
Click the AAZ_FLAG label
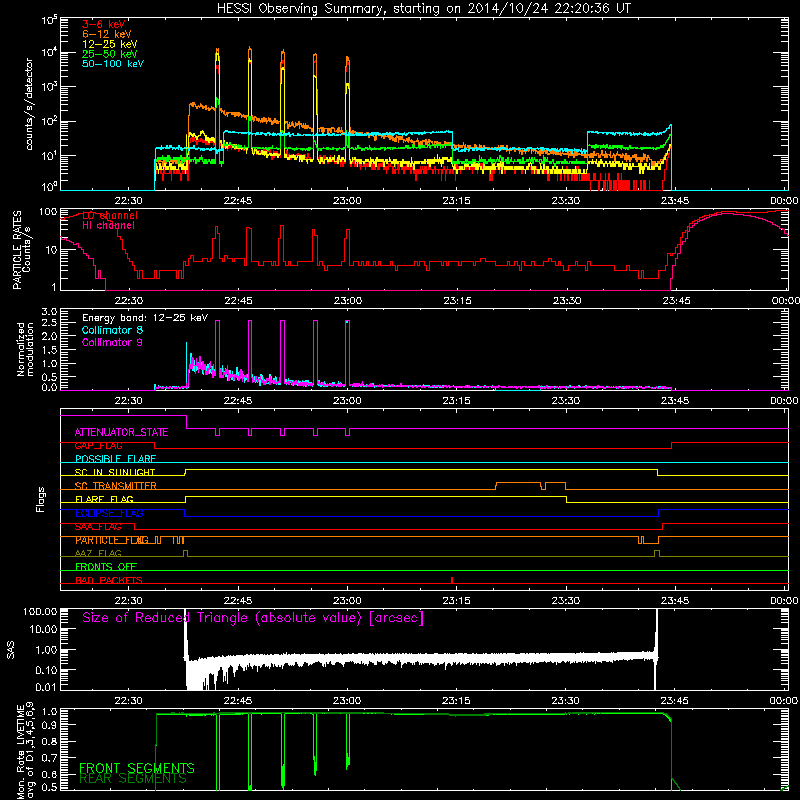pos(98,554)
